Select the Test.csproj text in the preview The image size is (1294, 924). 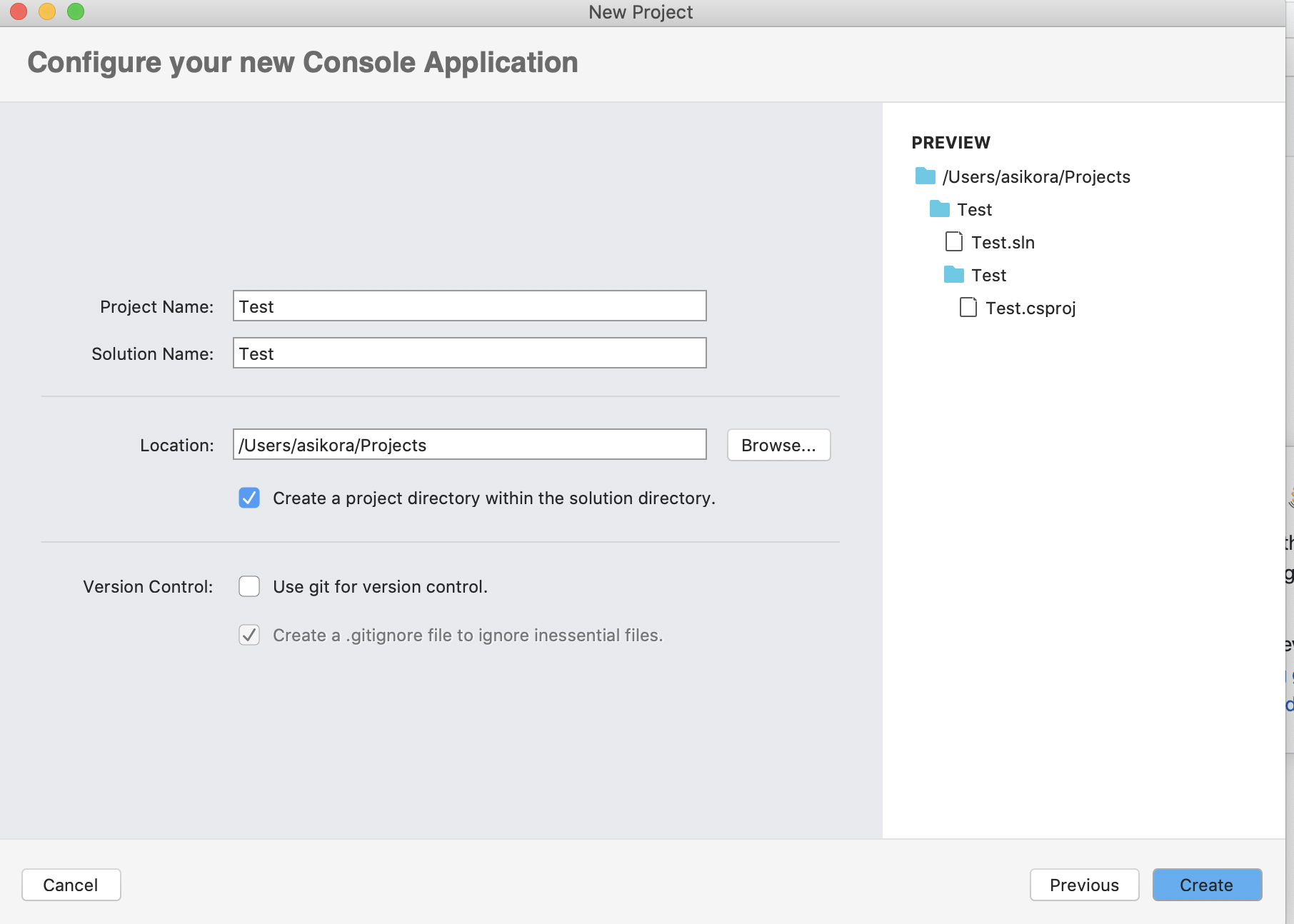[x=1030, y=308]
